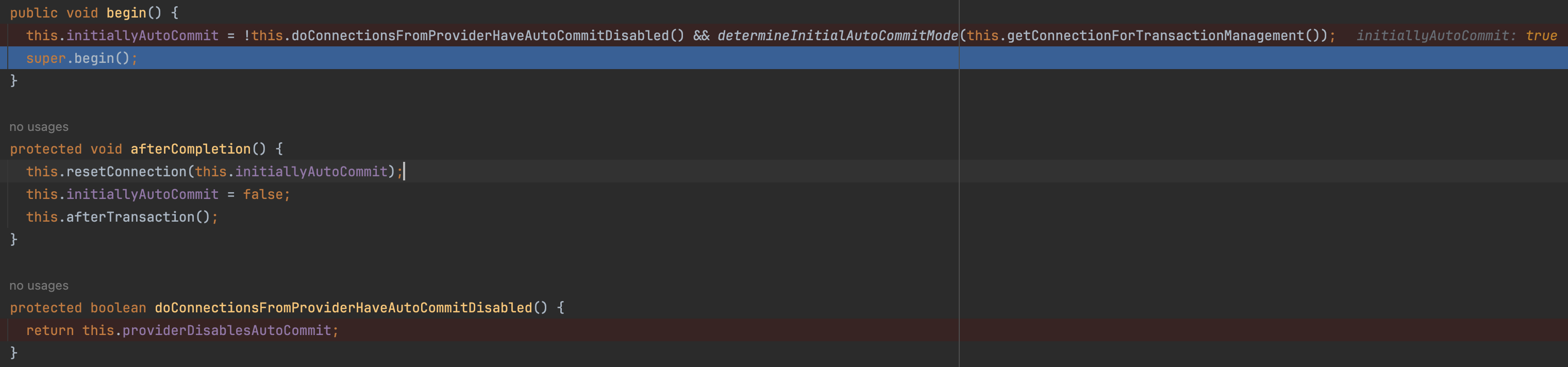Open no usages hint above afterCompletion
Image resolution: width=1568 pixels, height=367 pixels.
(x=39, y=127)
